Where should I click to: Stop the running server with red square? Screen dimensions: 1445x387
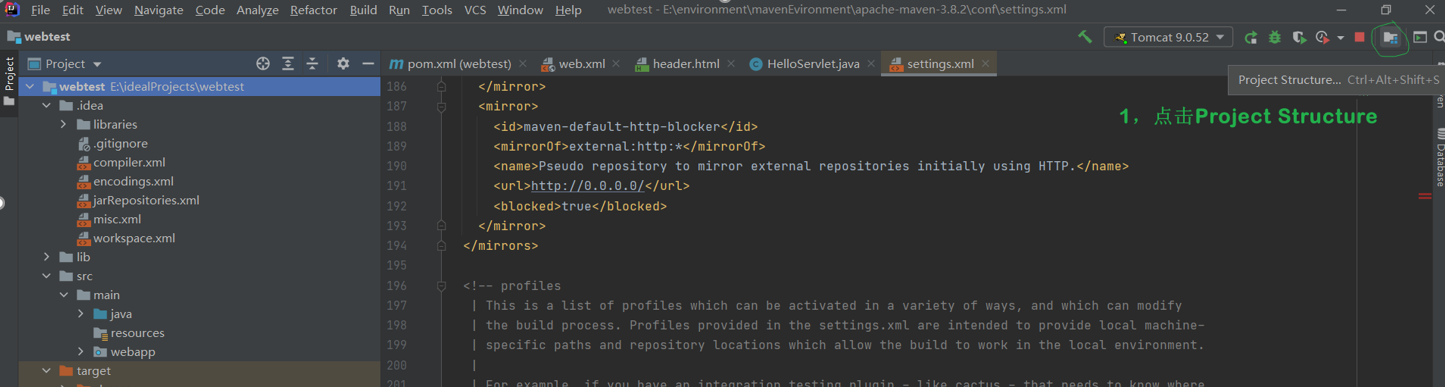coord(1359,37)
